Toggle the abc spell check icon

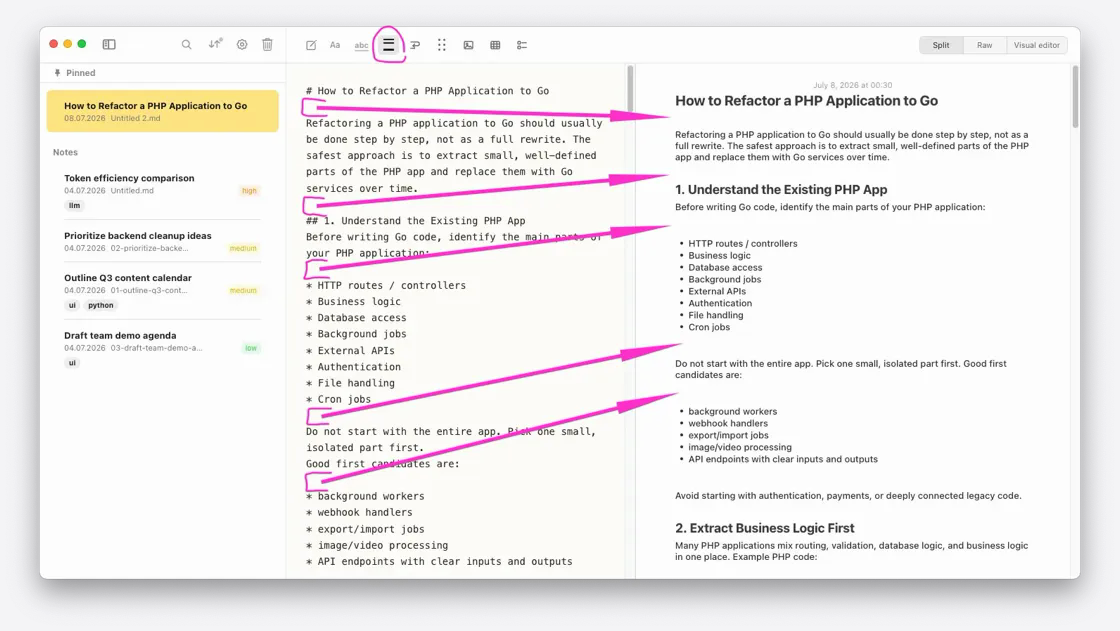[361, 45]
